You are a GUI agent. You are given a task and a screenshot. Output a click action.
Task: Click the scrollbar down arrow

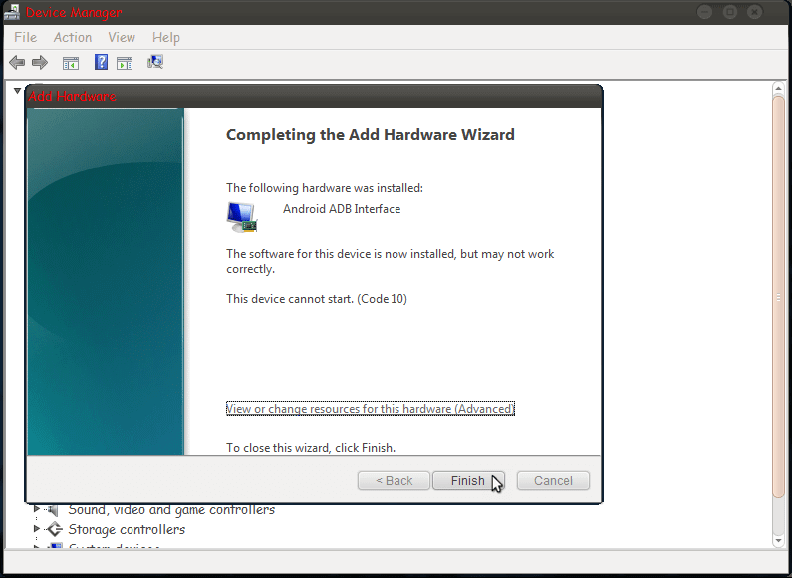[778, 541]
